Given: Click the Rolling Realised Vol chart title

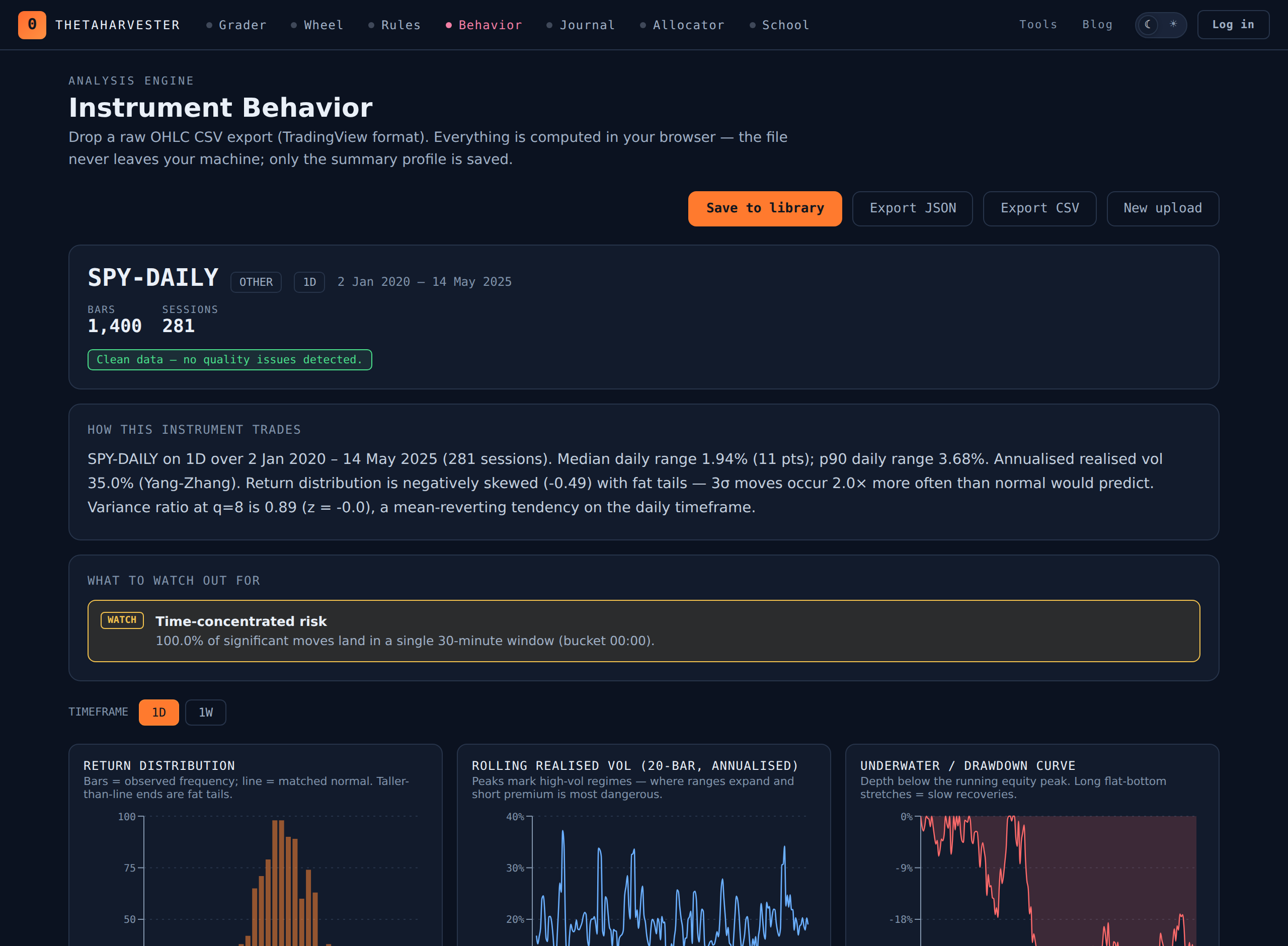Looking at the screenshot, I should coord(635,766).
